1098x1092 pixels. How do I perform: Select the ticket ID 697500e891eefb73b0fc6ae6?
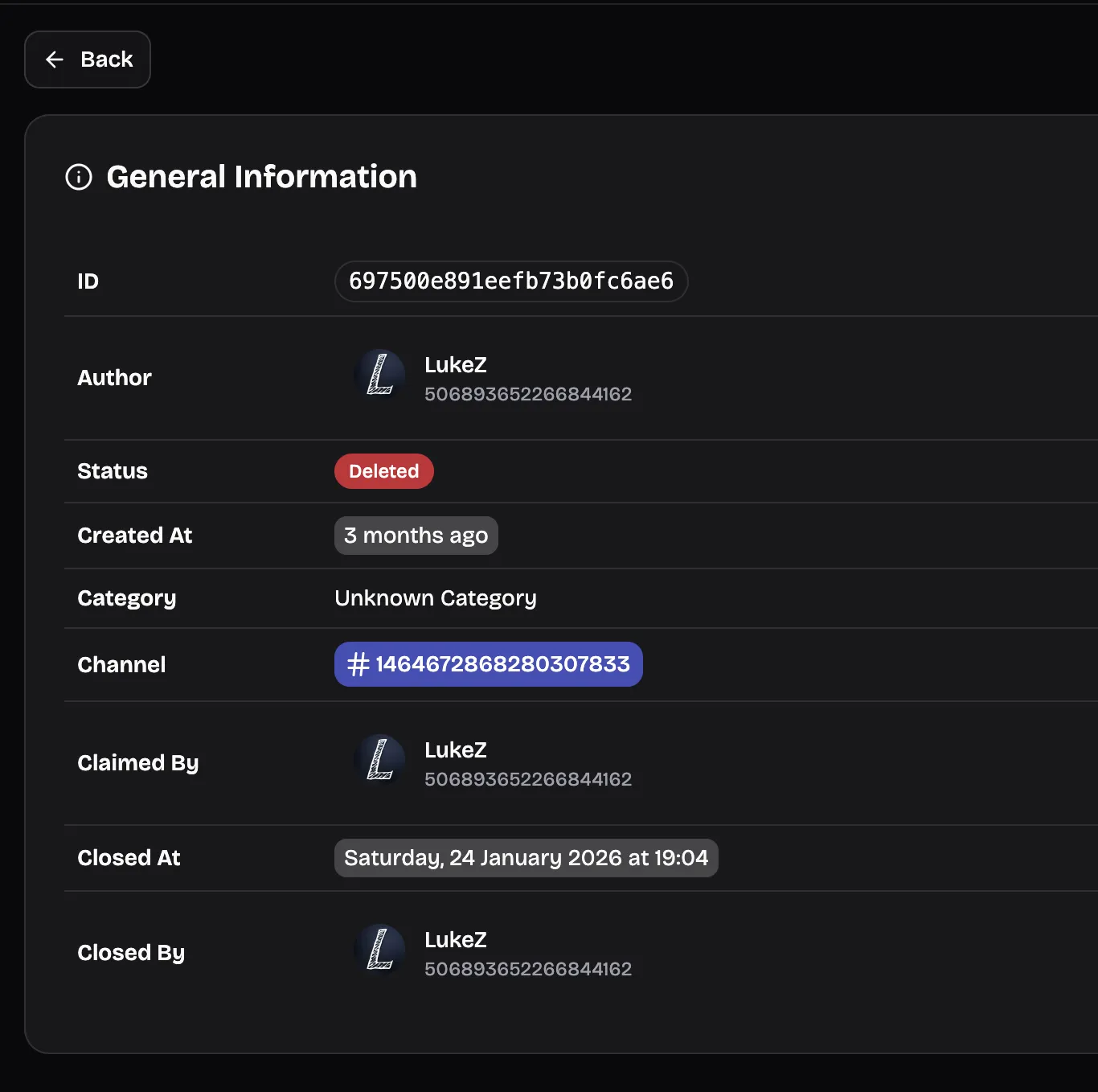[511, 281]
